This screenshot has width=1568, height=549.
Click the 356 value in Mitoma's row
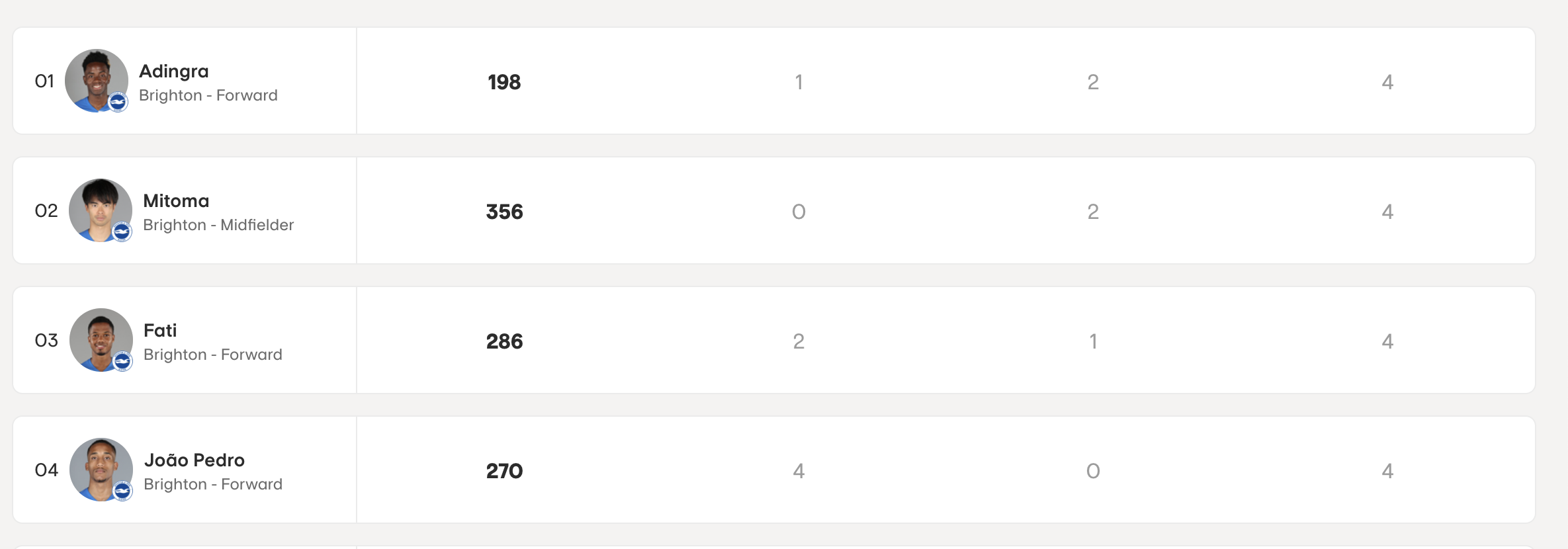tap(504, 212)
